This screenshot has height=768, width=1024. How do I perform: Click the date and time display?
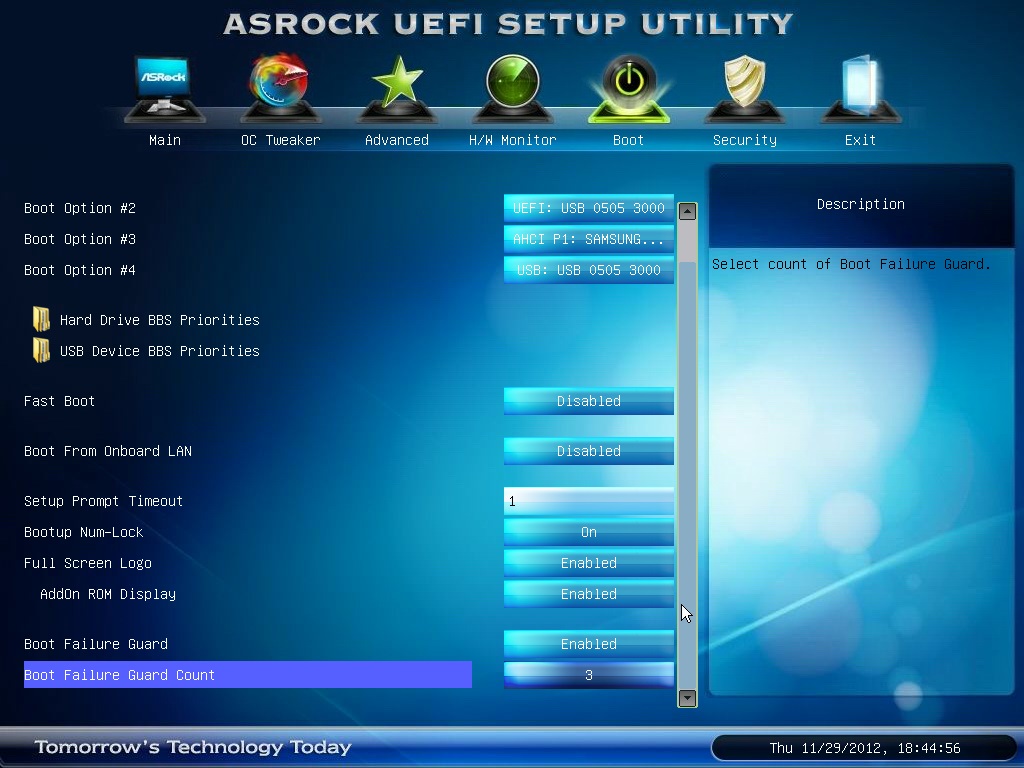[x=865, y=748]
